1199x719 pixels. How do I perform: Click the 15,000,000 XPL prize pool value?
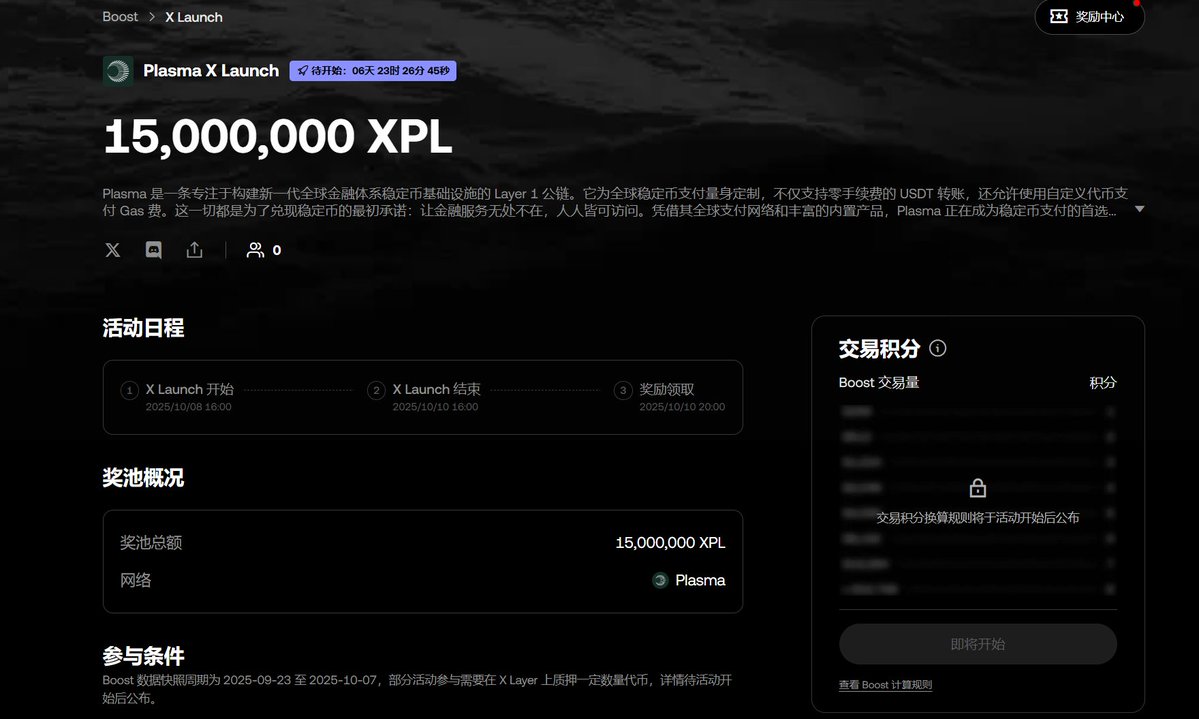click(x=670, y=542)
